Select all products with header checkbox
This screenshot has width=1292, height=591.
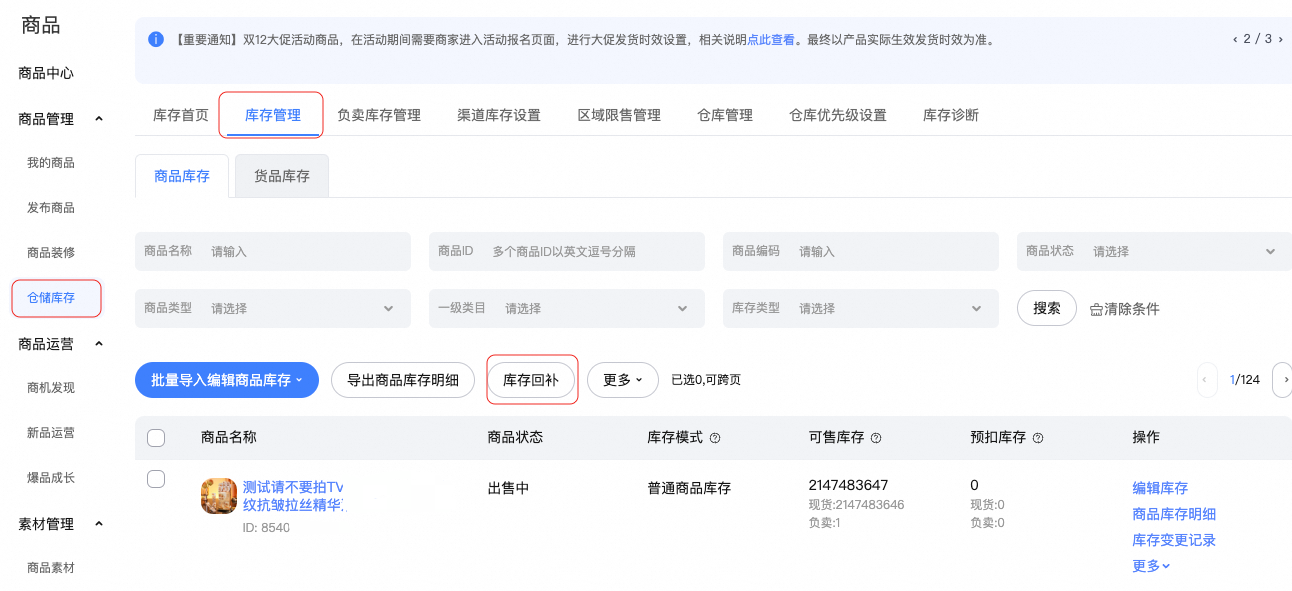tap(156, 437)
